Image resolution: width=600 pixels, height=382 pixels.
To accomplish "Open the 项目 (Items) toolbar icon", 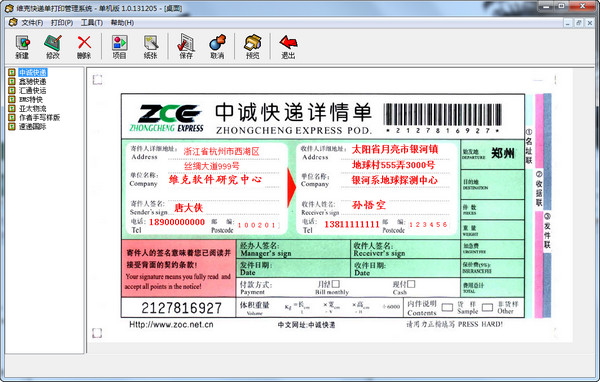I will click(119, 46).
